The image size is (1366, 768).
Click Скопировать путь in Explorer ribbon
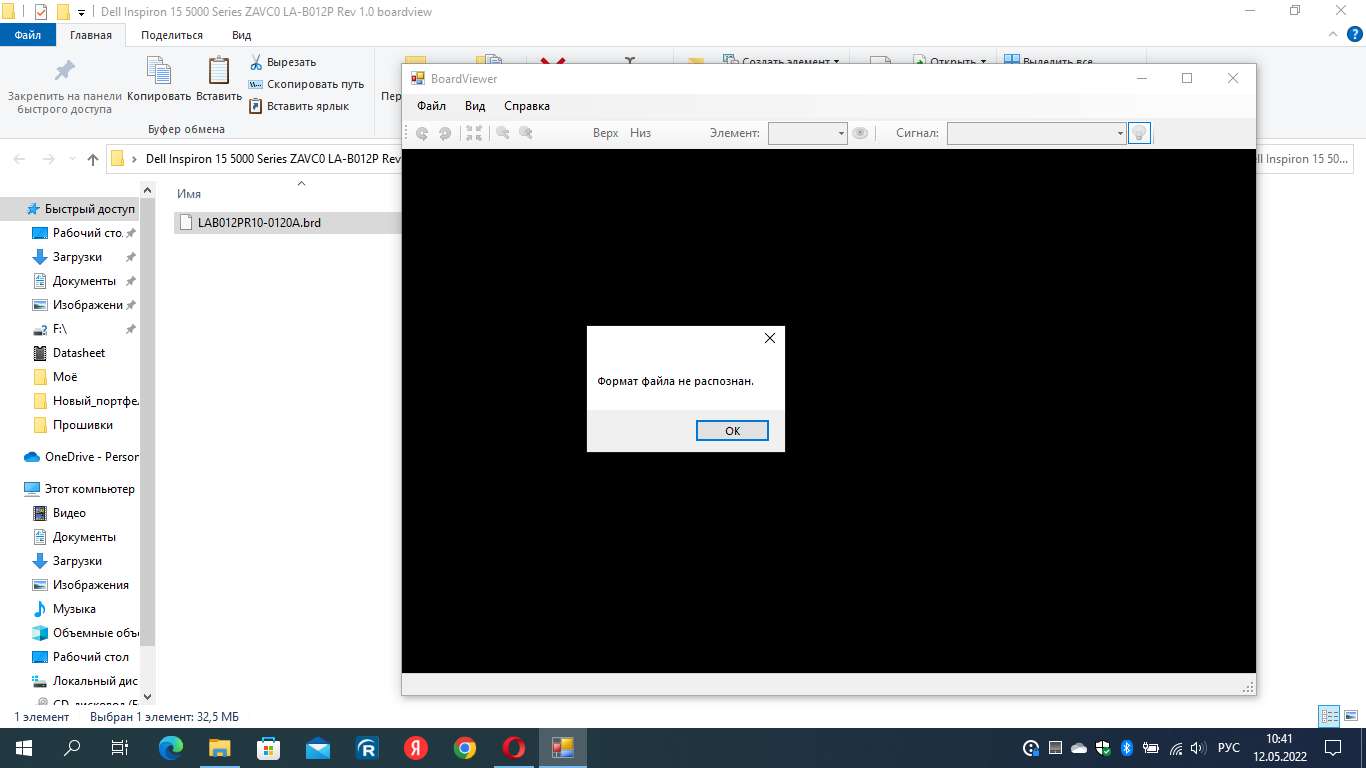tap(306, 84)
